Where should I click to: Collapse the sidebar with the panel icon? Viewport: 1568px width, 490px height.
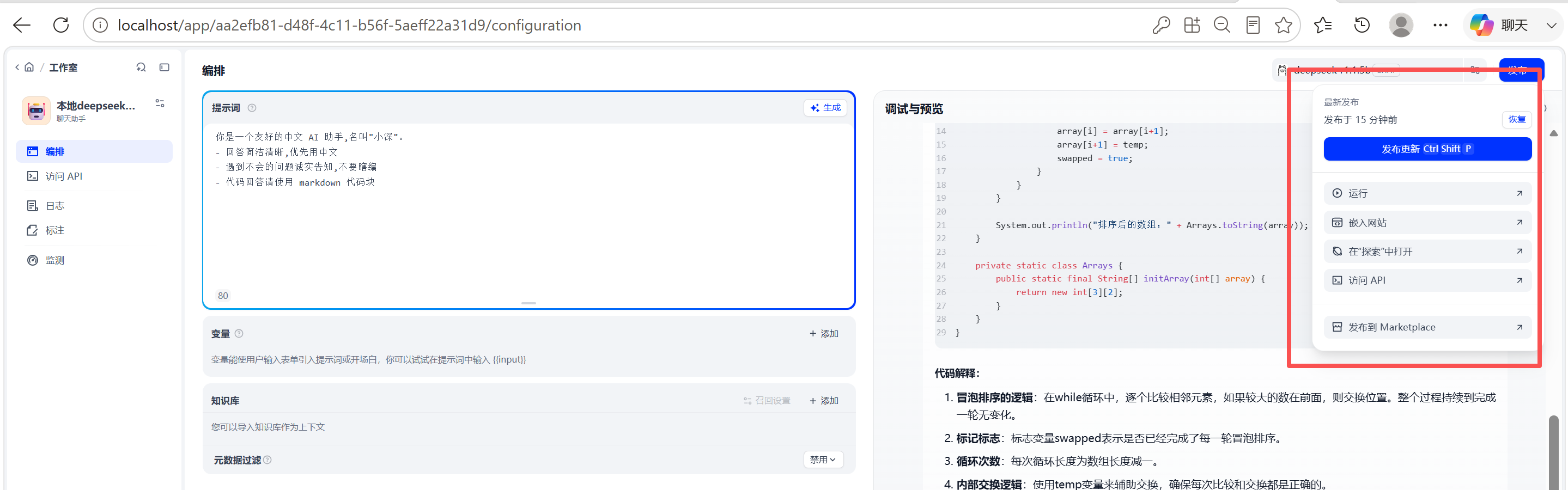click(165, 68)
